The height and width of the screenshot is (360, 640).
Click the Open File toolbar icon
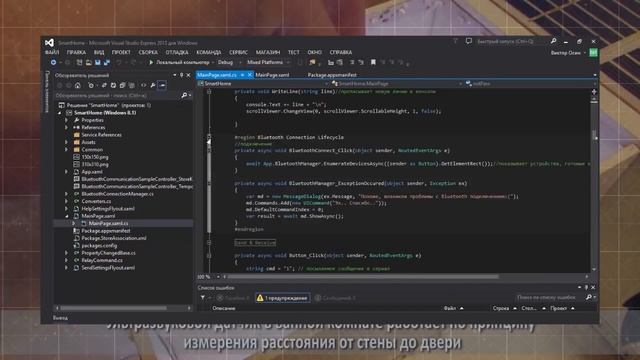pyautogui.click(x=89, y=62)
